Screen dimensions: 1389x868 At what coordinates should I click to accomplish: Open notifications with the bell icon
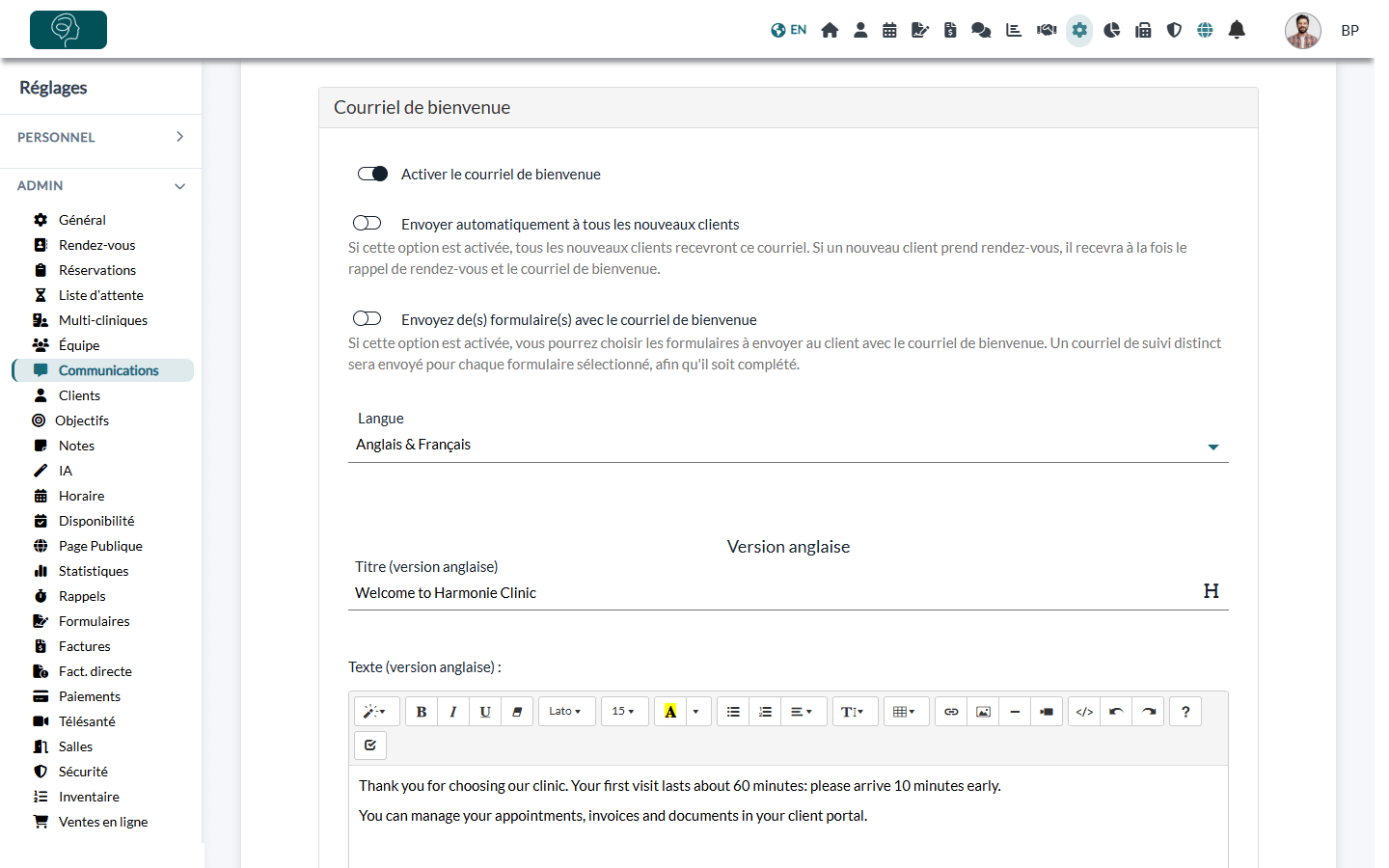[1237, 30]
